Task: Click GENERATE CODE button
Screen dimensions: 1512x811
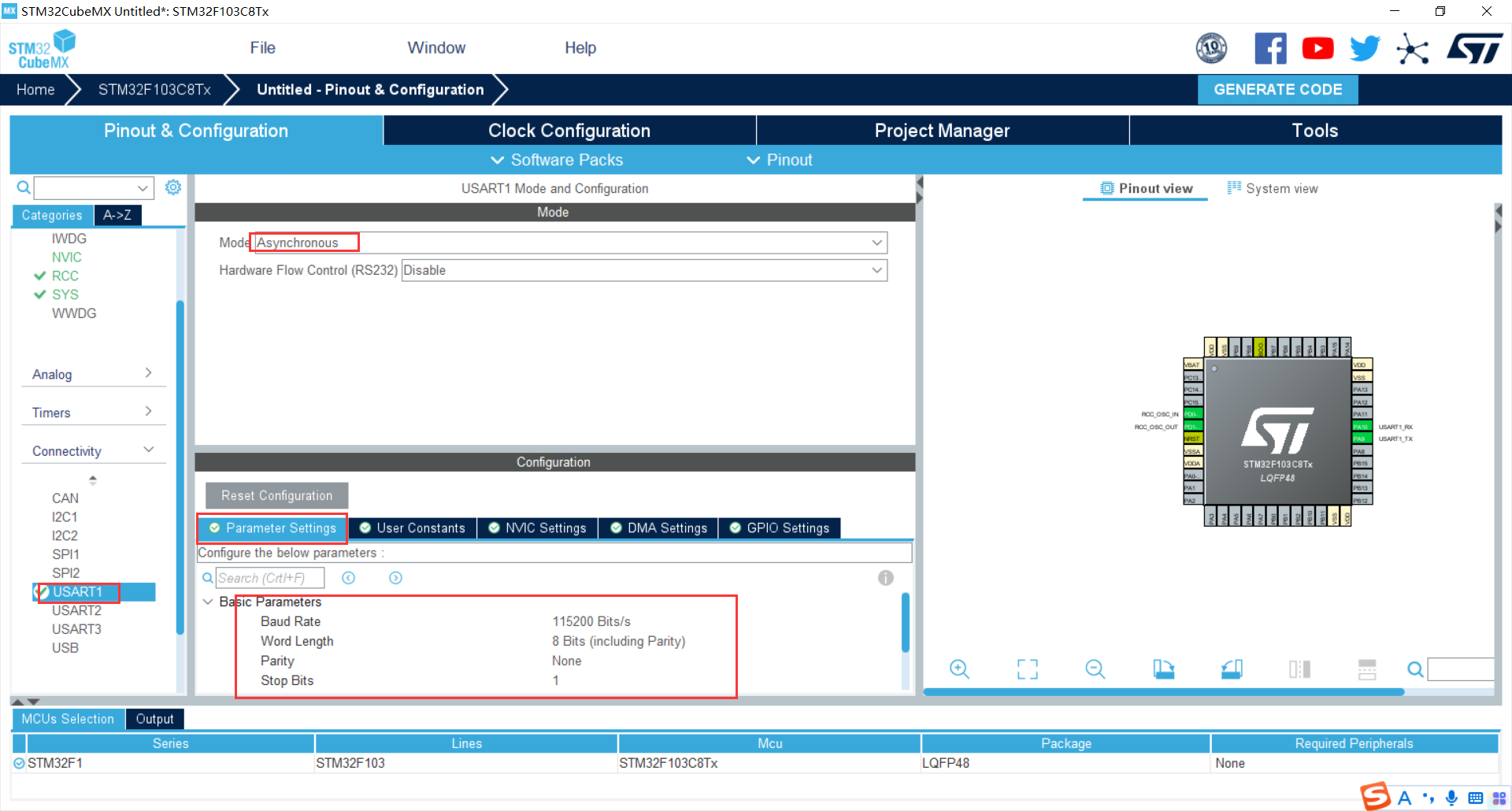Action: (1278, 90)
